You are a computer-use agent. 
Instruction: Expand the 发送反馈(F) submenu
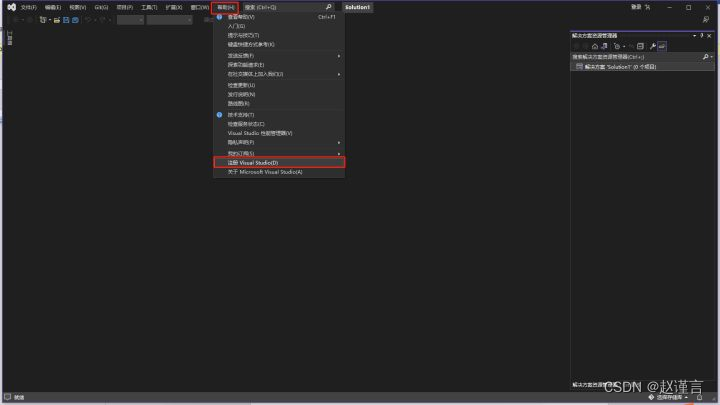[x=279, y=56]
